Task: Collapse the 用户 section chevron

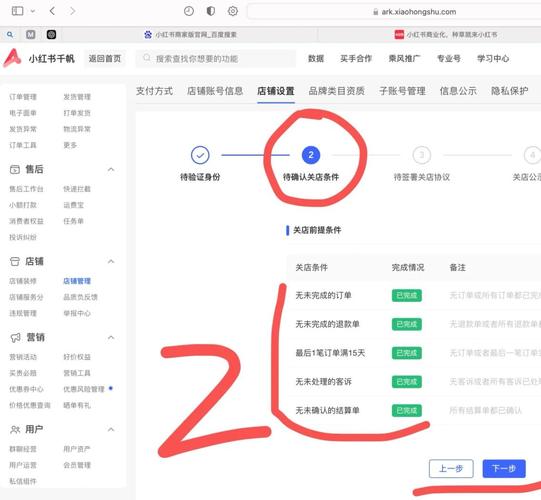Action: click(111, 430)
